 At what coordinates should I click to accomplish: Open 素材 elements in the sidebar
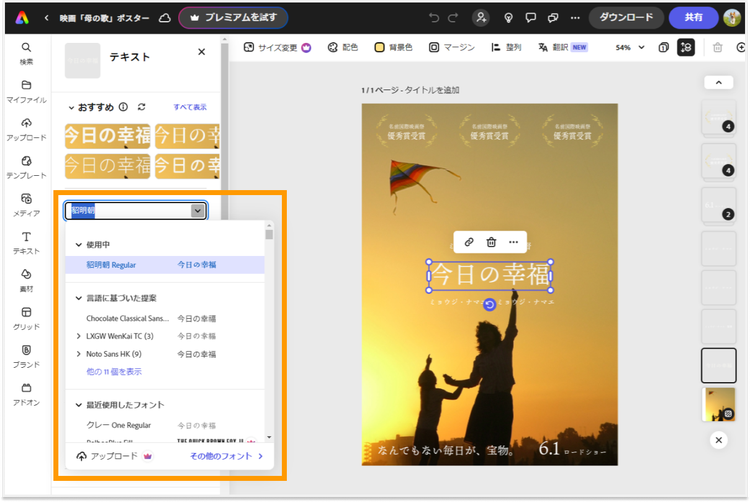pyautogui.click(x=26, y=280)
